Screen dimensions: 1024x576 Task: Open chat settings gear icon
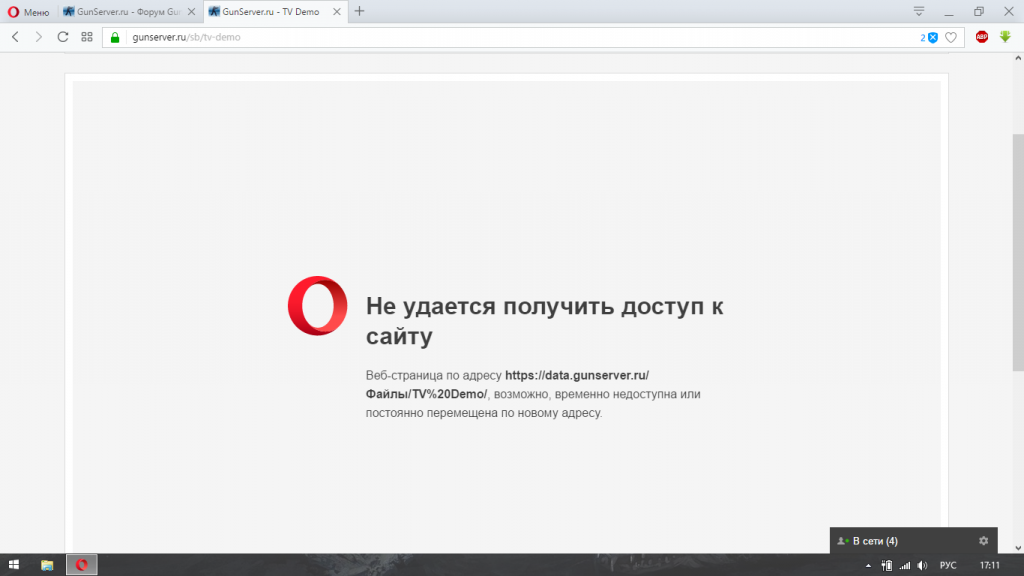(x=983, y=541)
